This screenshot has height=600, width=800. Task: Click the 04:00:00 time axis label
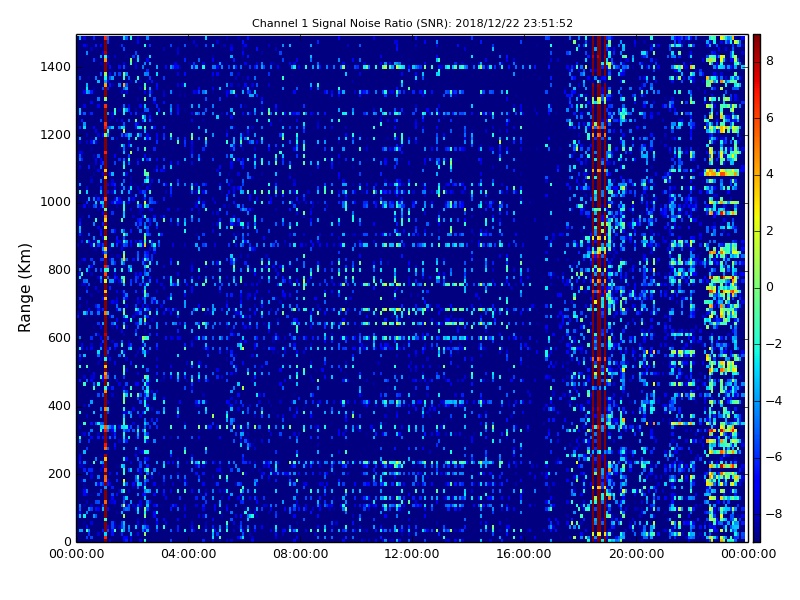tap(189, 554)
